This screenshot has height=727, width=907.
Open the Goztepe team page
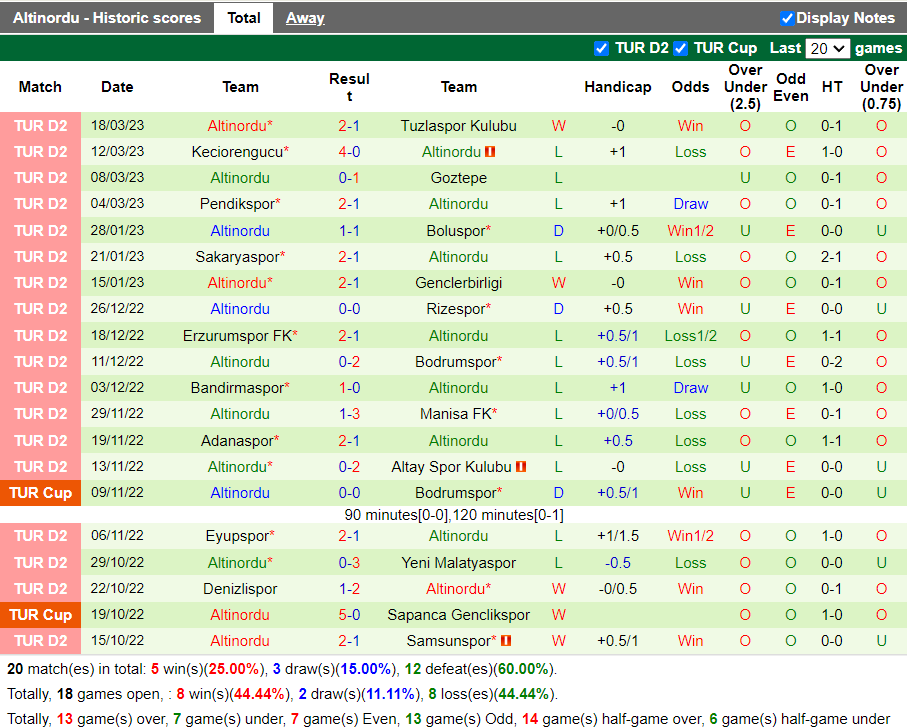[458, 177]
